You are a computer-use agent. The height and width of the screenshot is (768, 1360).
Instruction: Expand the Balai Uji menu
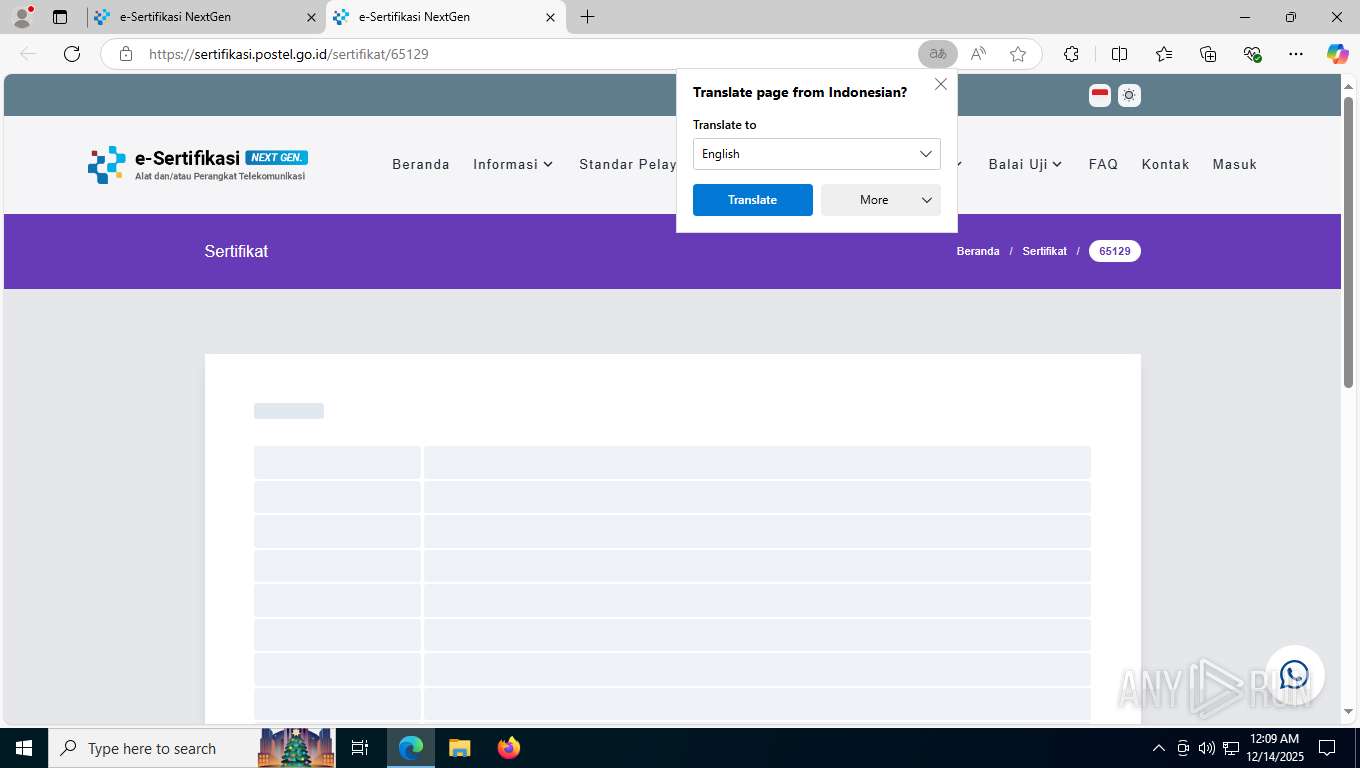(x=1026, y=164)
